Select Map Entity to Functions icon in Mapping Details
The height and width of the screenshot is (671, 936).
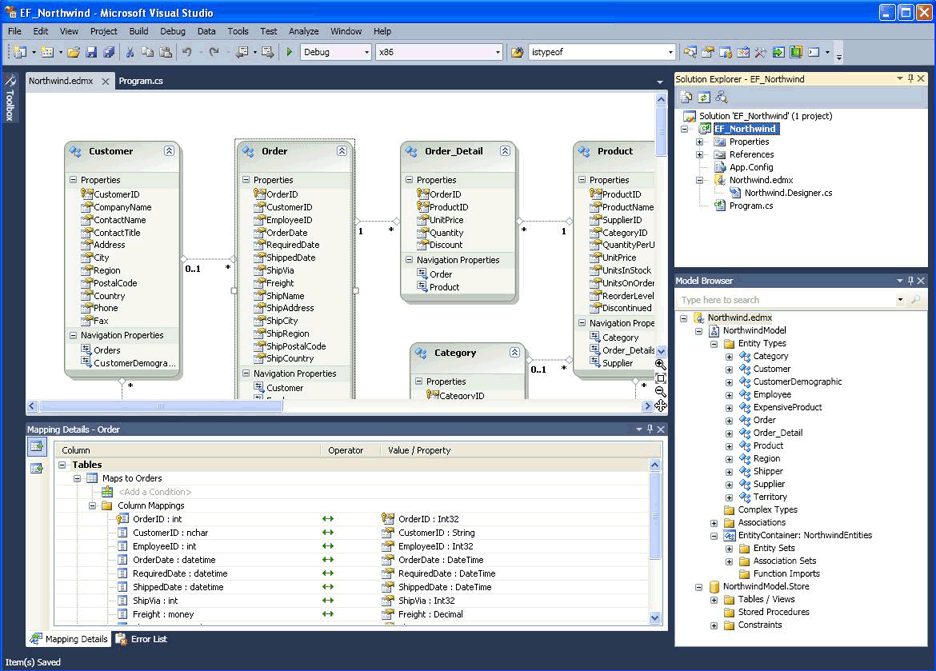37,469
